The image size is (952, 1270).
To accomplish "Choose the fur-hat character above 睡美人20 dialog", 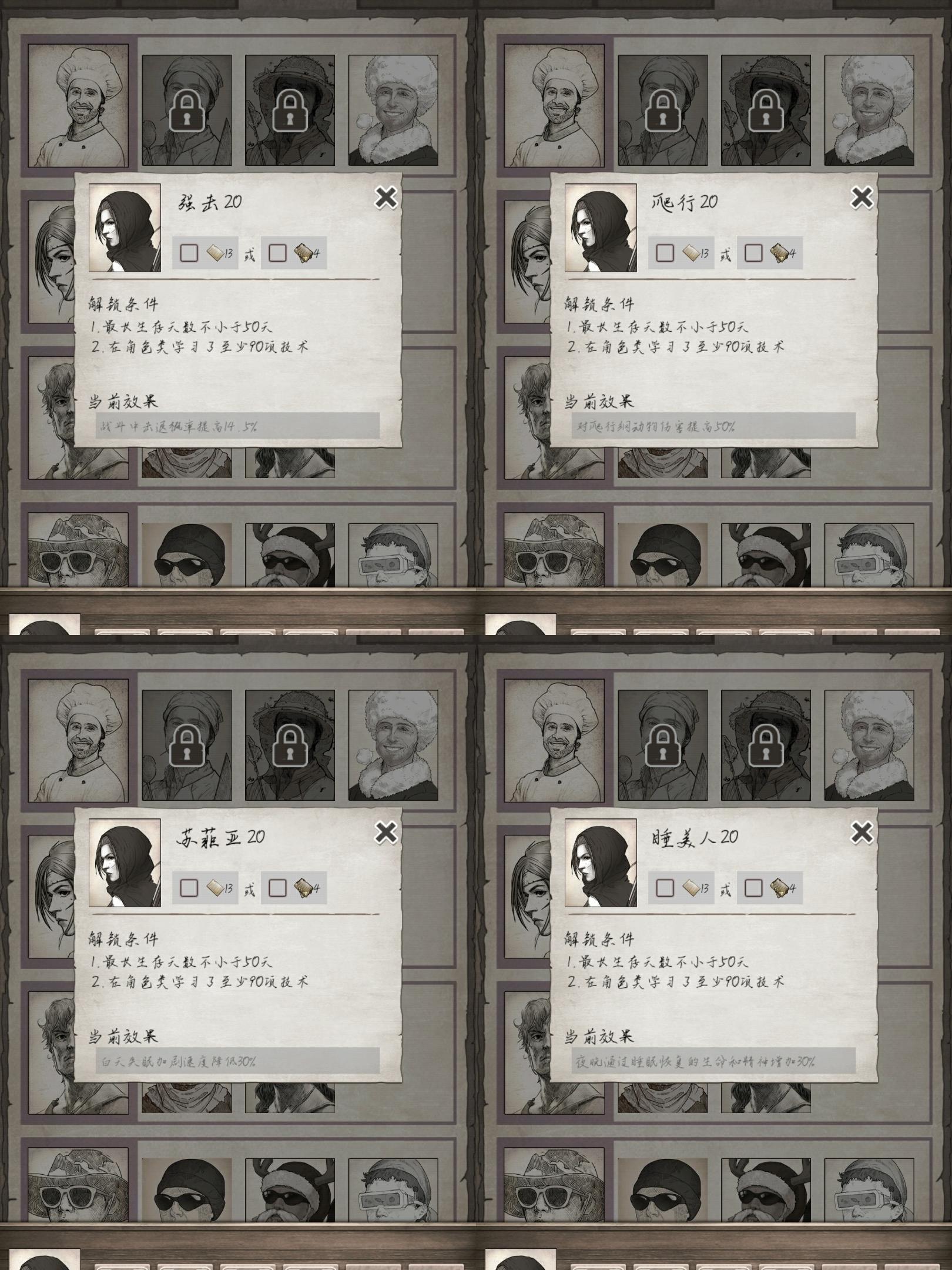I will (x=869, y=745).
